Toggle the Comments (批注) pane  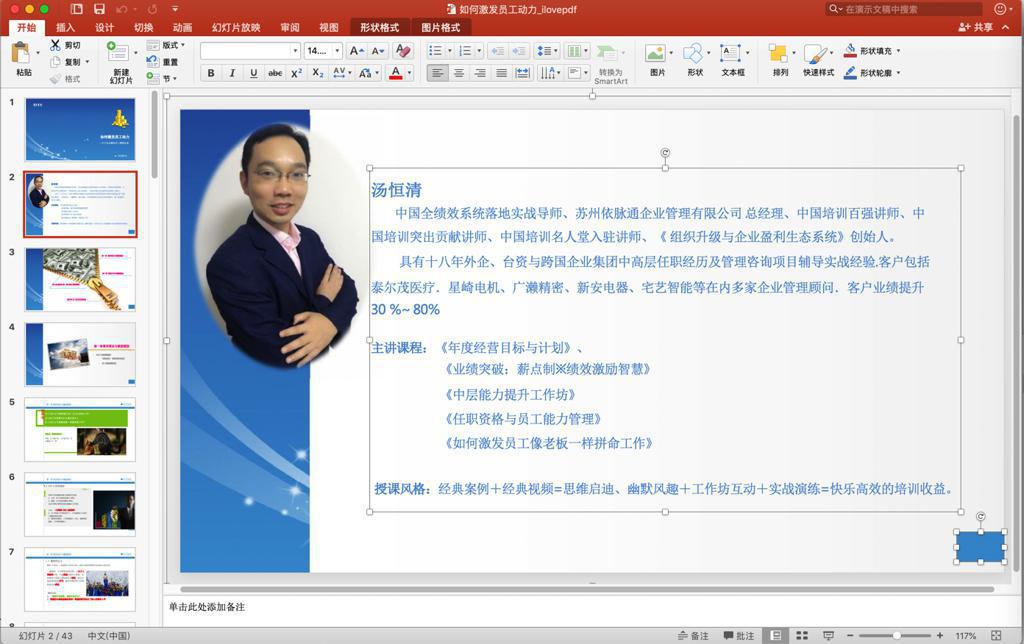(x=739, y=636)
